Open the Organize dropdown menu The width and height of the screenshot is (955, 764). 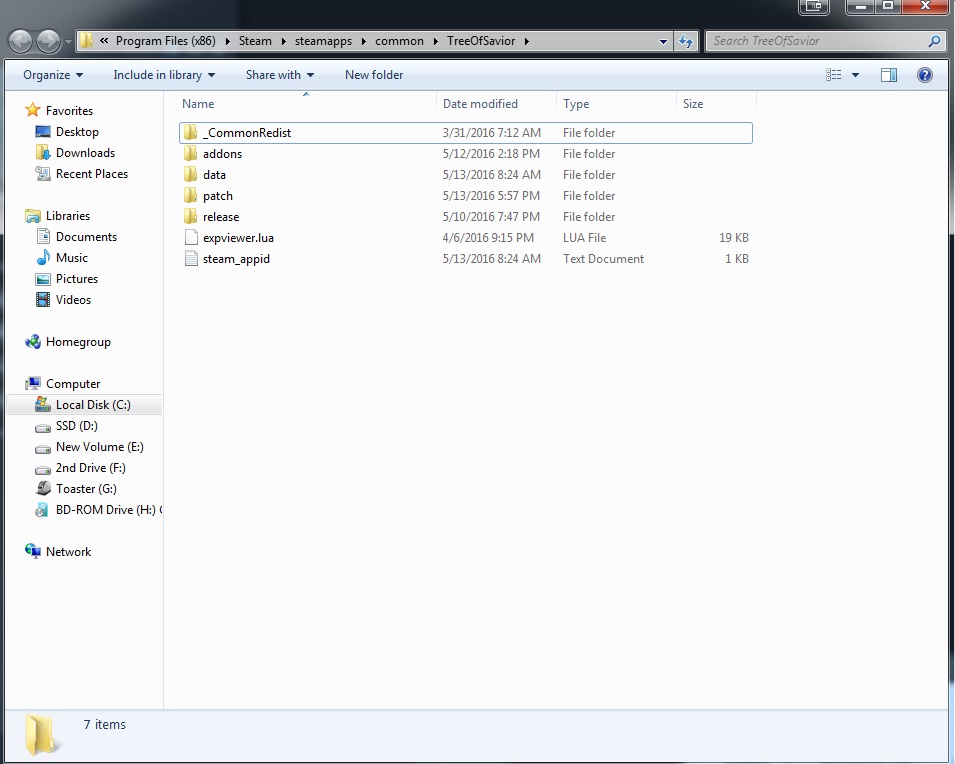[x=53, y=75]
